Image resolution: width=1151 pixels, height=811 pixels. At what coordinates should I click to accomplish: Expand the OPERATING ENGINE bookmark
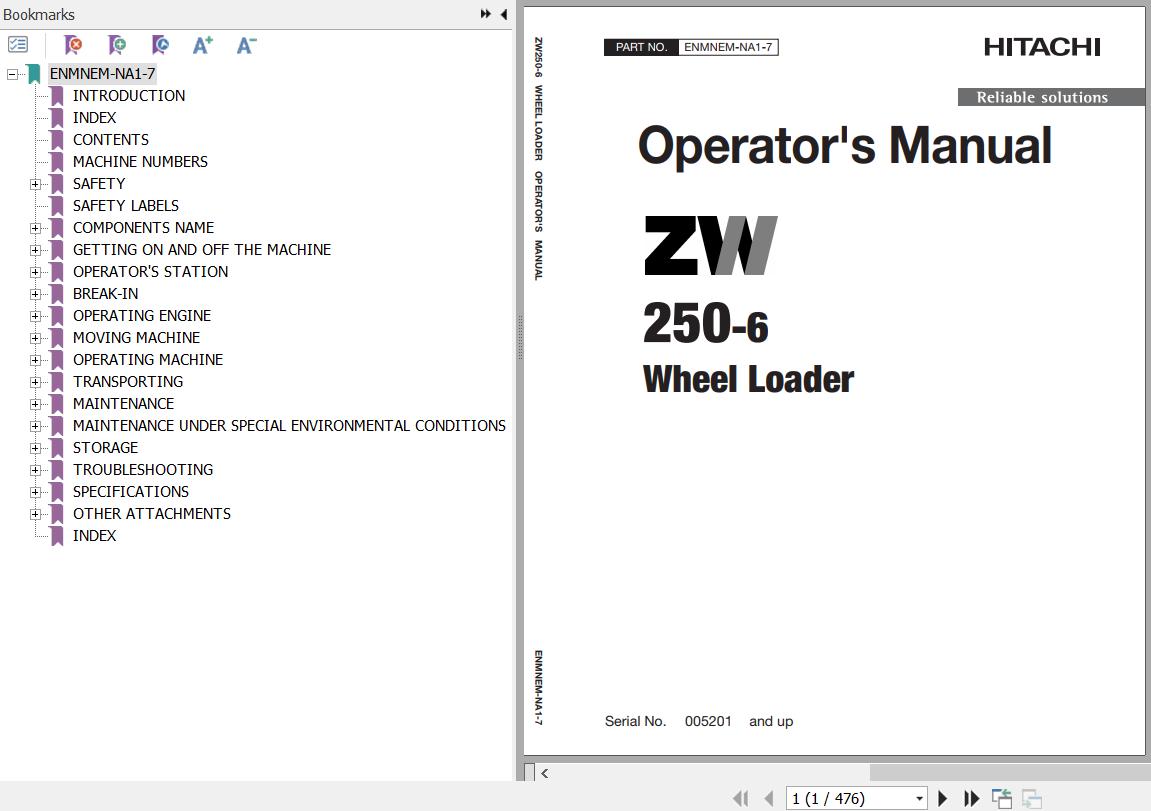[35, 316]
